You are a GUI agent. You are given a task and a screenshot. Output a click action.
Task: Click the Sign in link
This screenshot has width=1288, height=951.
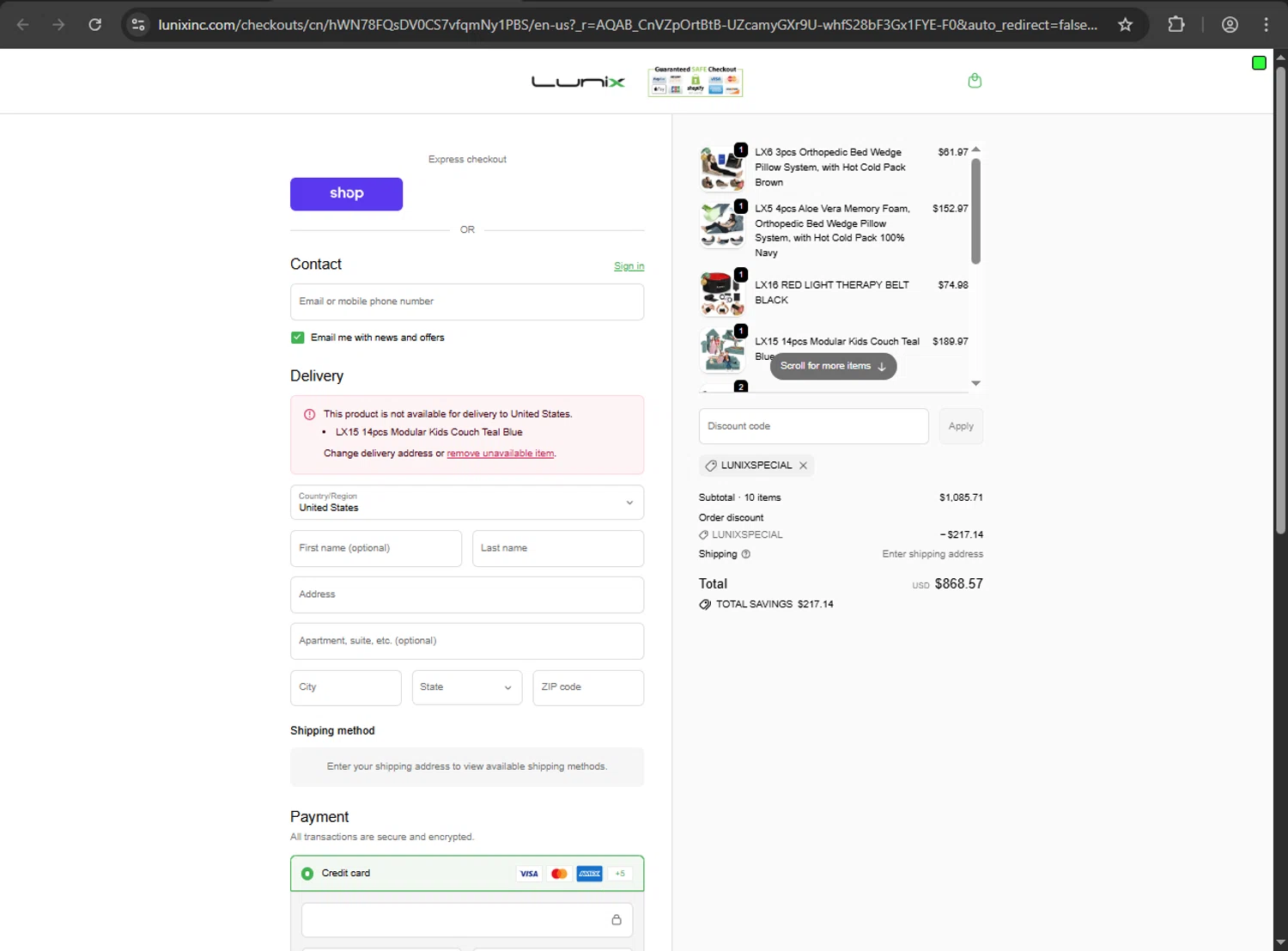click(x=629, y=266)
